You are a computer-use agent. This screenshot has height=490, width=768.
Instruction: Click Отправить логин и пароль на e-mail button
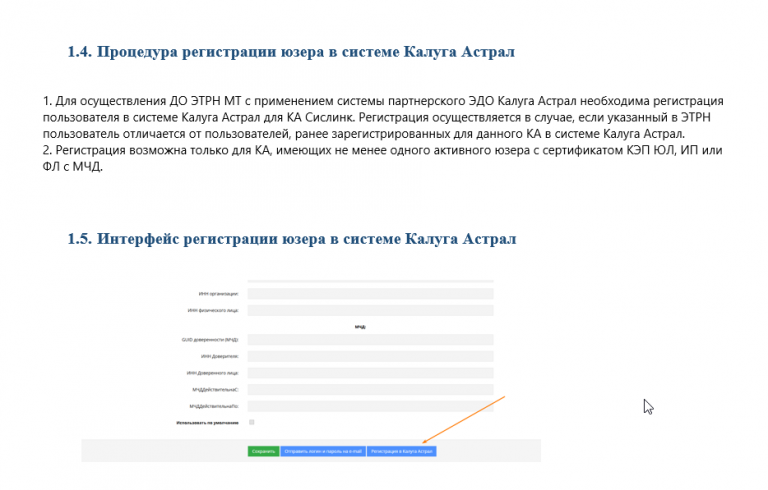323,451
